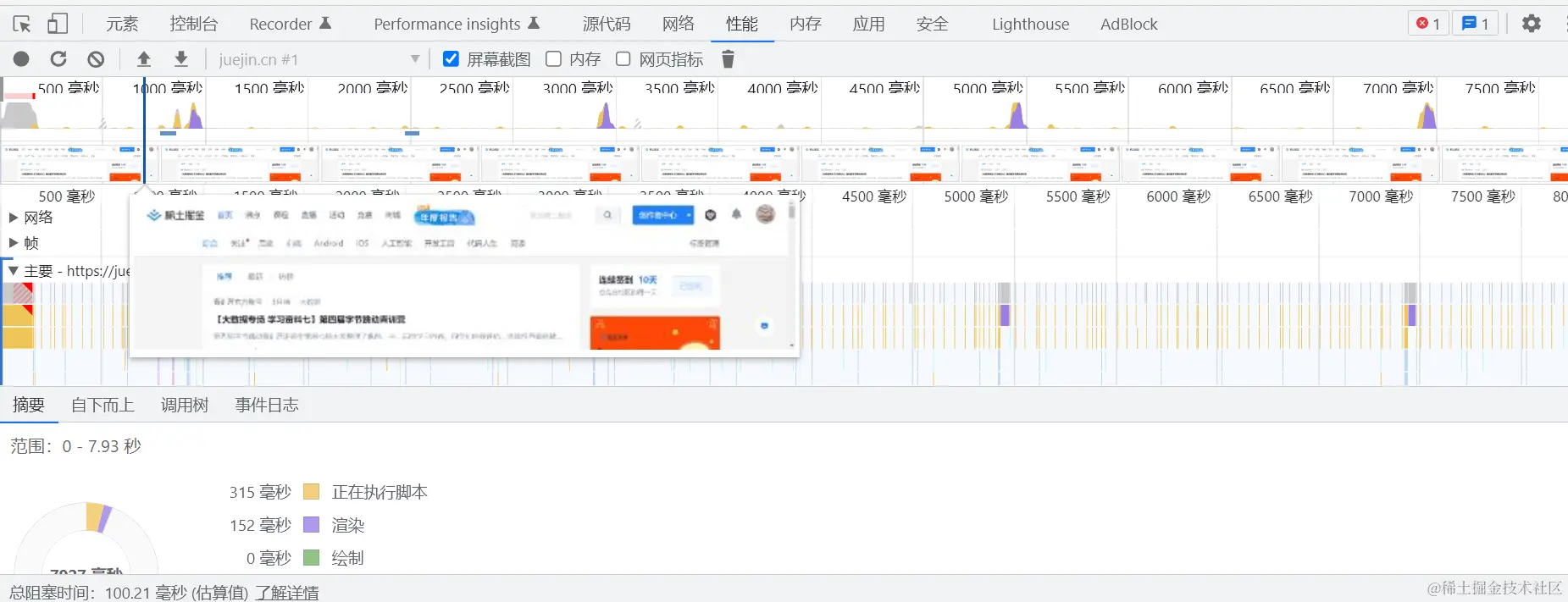
Task: Switch to the 应用 Application tab
Action: [869, 24]
